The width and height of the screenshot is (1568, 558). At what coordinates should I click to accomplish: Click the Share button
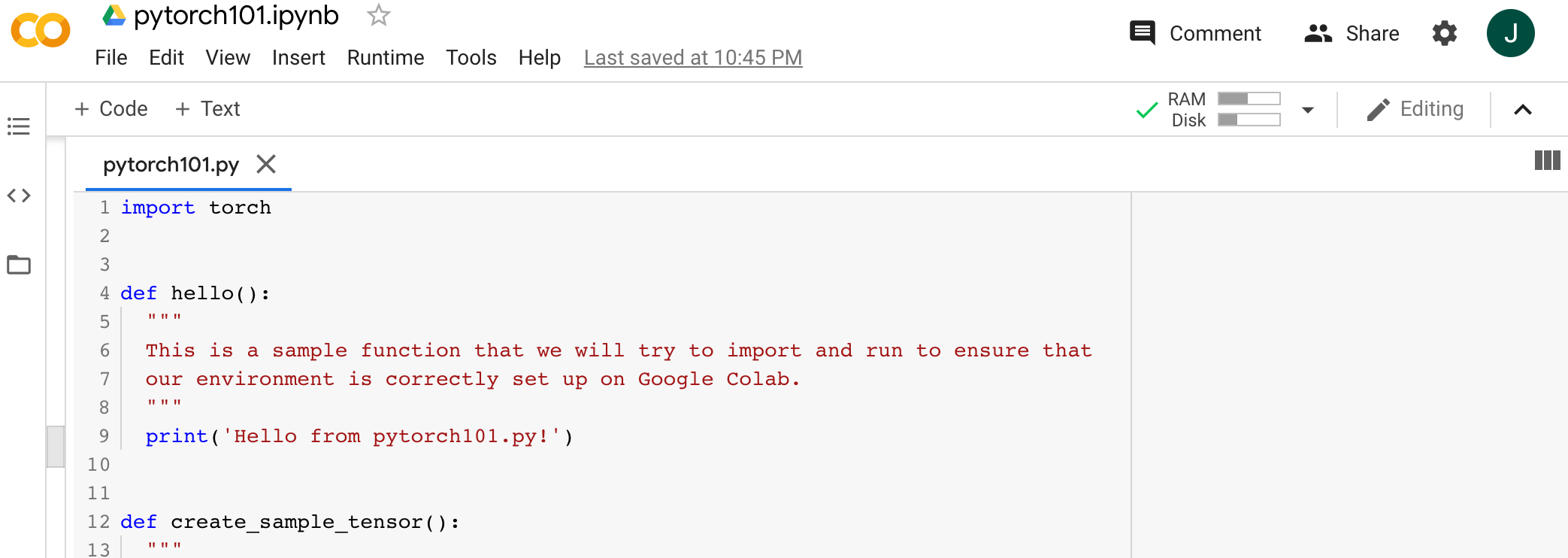click(1352, 33)
